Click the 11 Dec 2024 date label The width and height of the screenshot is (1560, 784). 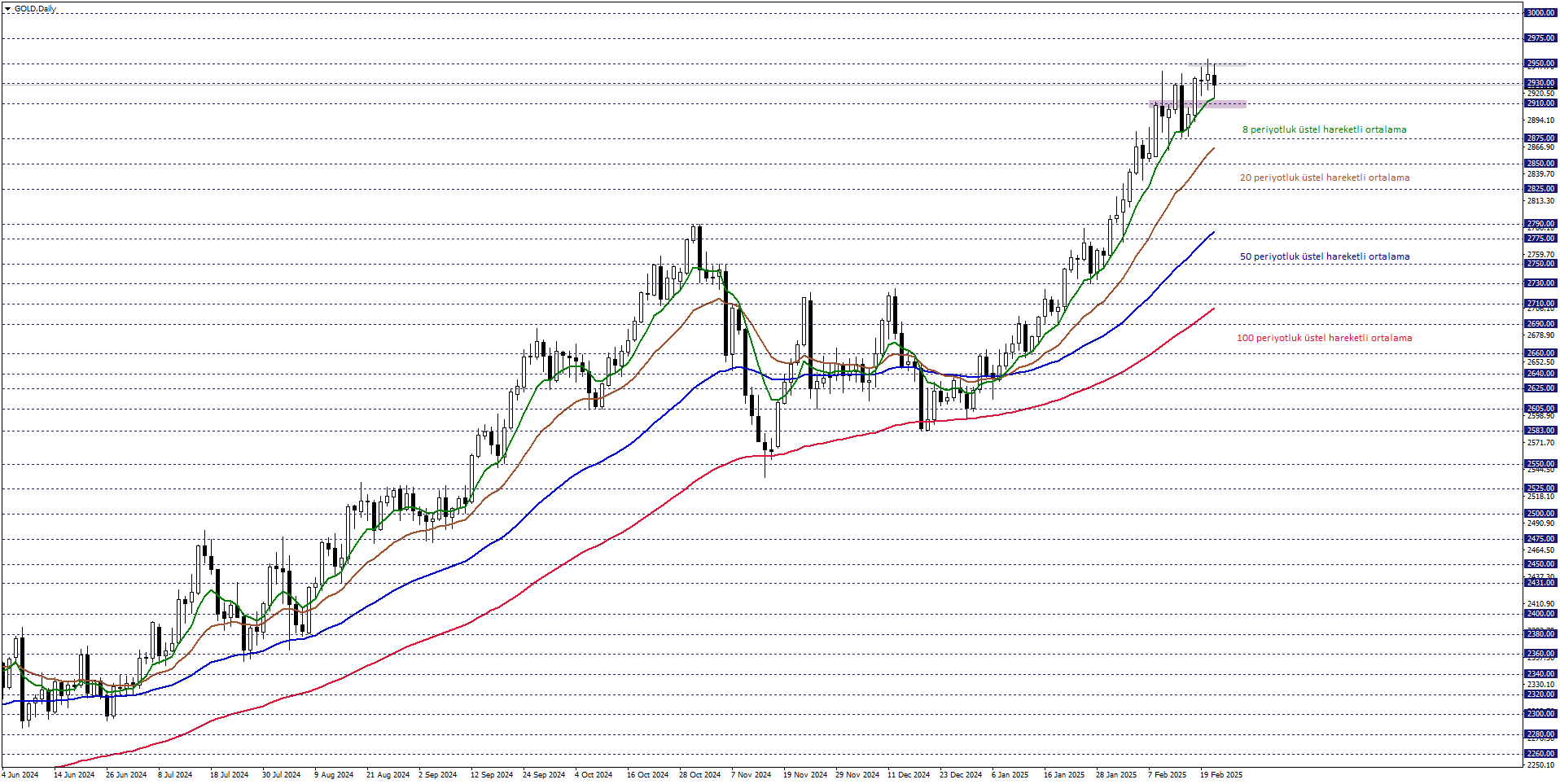coord(909,775)
